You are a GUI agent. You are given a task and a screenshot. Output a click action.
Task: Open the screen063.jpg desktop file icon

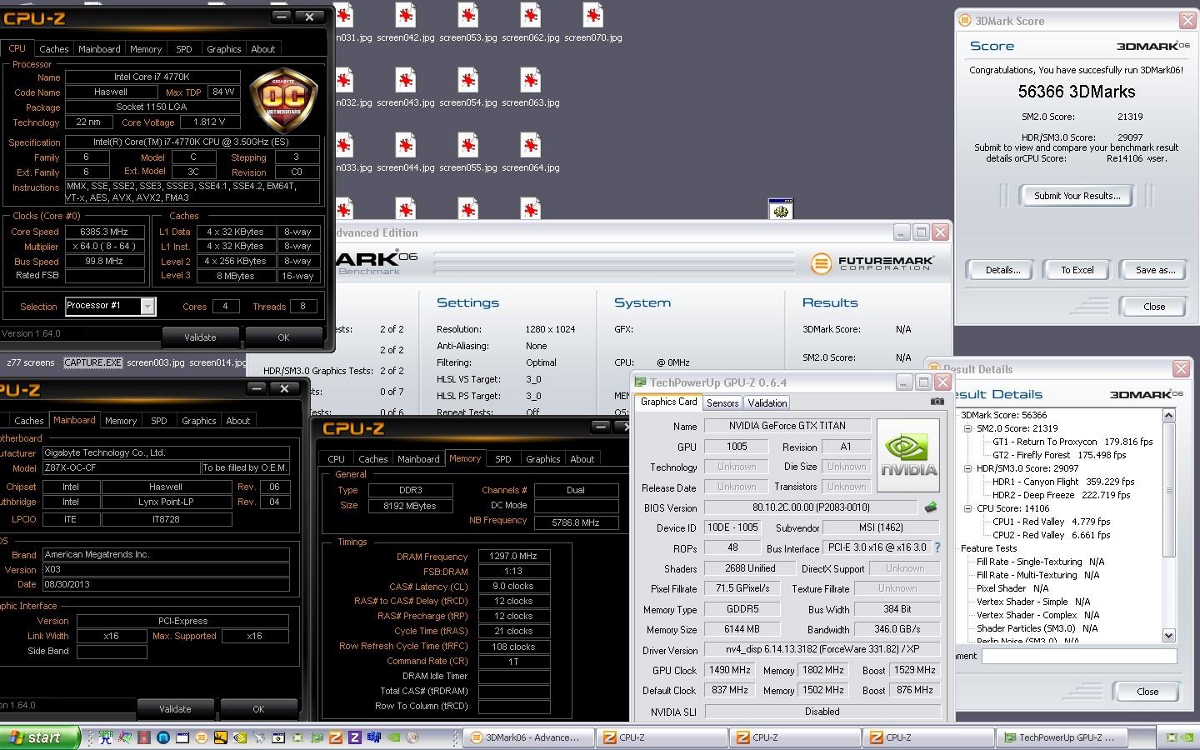point(530,80)
